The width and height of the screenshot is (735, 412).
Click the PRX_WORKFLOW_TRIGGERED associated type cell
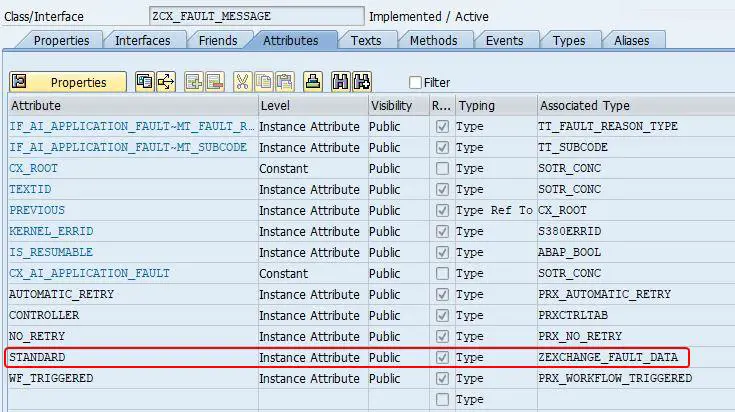point(636,378)
